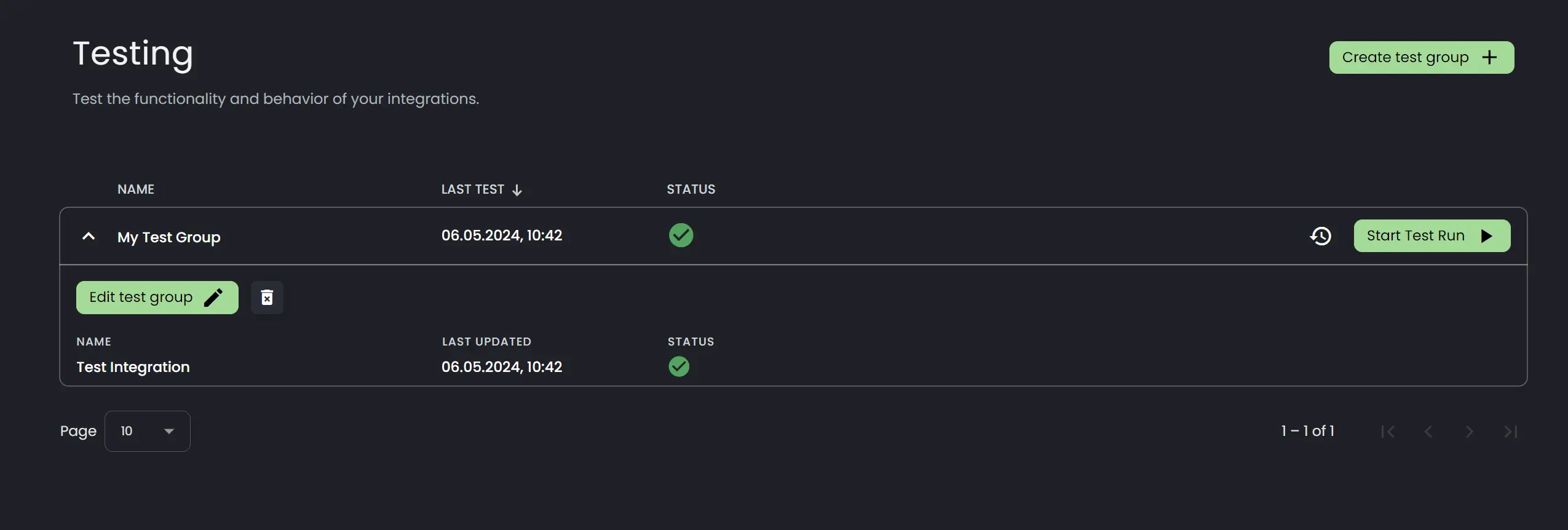Image resolution: width=1568 pixels, height=530 pixels.
Task: Sort by NAME column header
Action: click(x=136, y=189)
